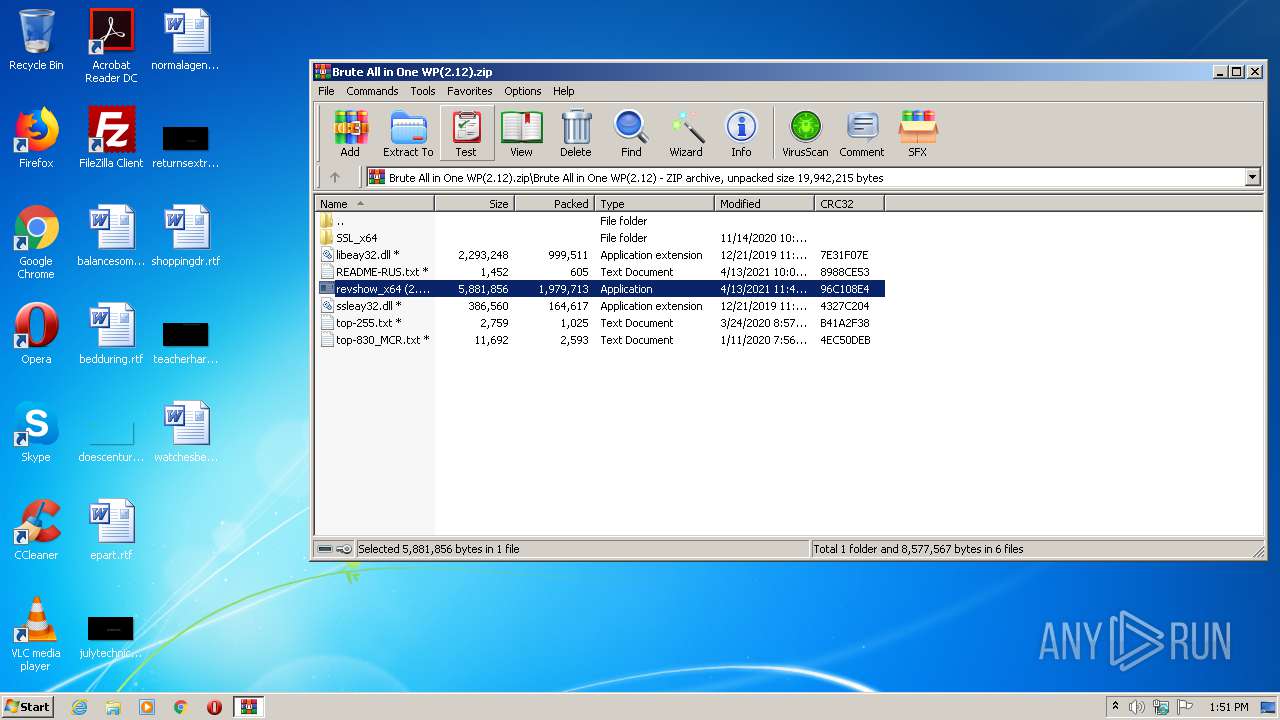
Task: Open the returnsextr desktop file
Action: pyautogui.click(x=186, y=145)
